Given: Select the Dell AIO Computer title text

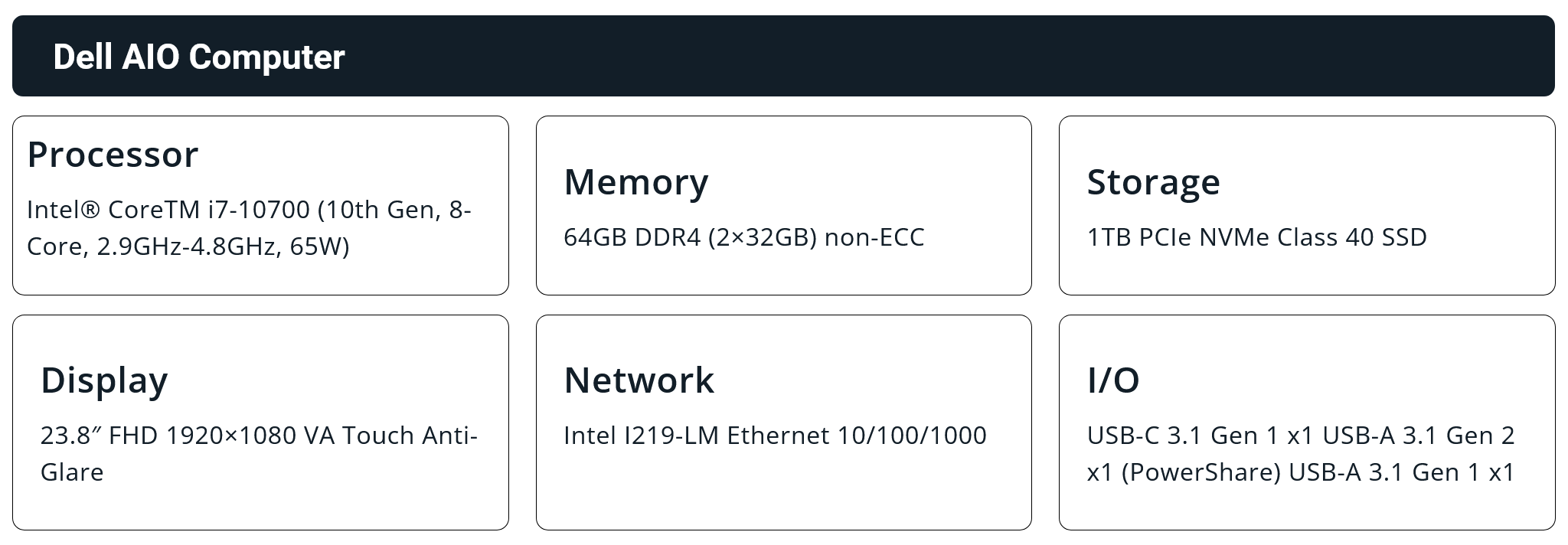Looking at the screenshot, I should [199, 57].
